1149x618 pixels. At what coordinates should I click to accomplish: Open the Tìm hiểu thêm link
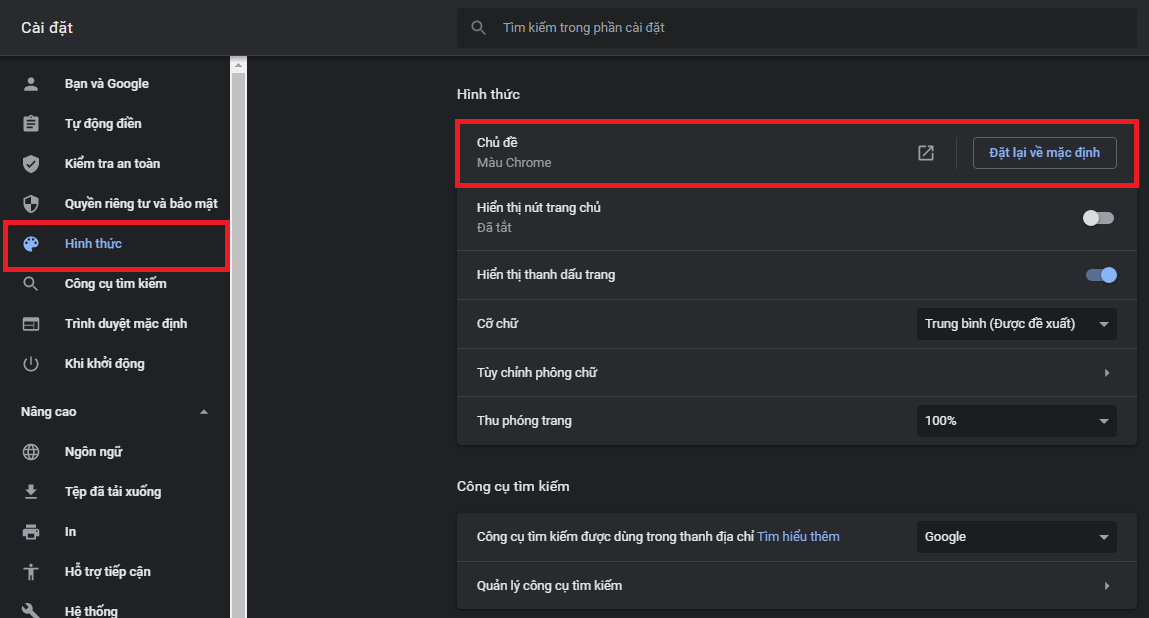pyautogui.click(x=798, y=536)
